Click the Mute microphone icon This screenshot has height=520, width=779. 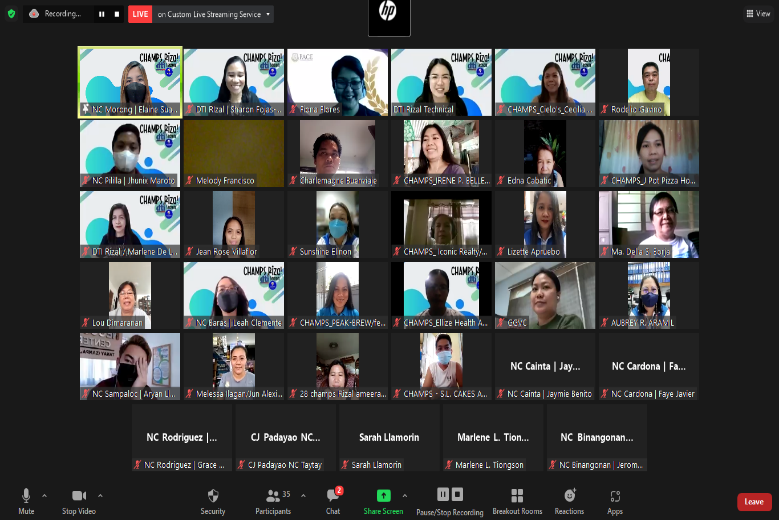pos(26,495)
